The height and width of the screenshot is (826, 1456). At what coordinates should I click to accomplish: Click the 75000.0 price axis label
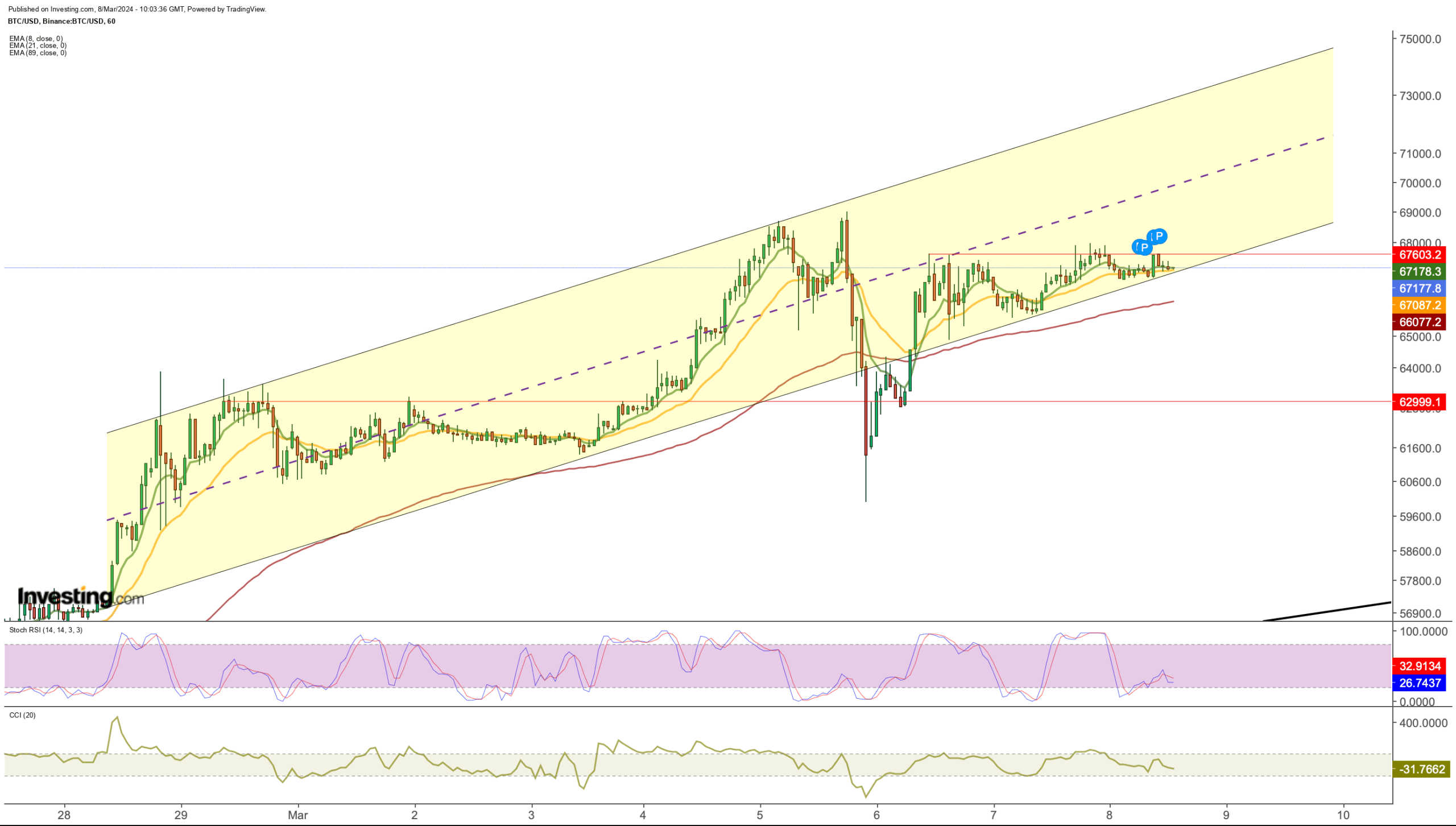click(1420, 39)
